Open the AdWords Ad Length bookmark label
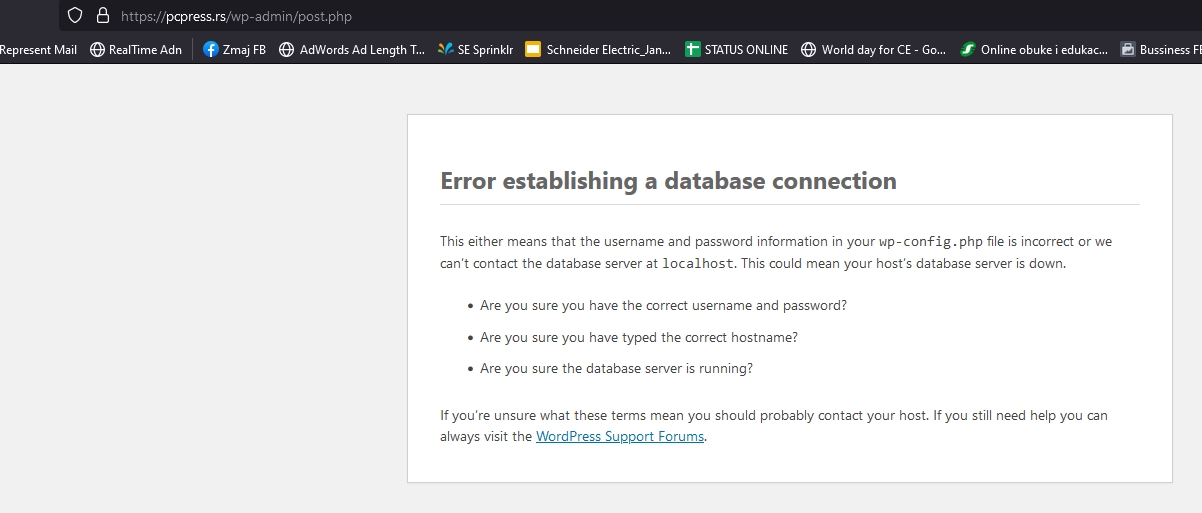This screenshot has width=1202, height=513. 362,49
